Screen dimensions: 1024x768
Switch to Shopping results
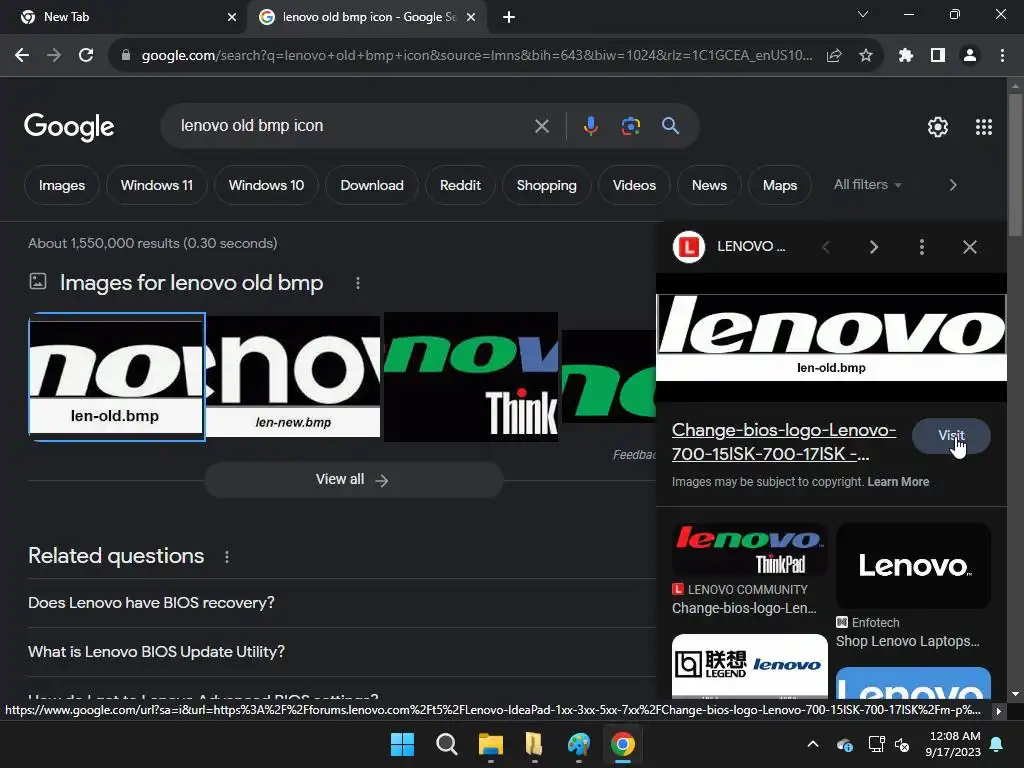point(547,185)
